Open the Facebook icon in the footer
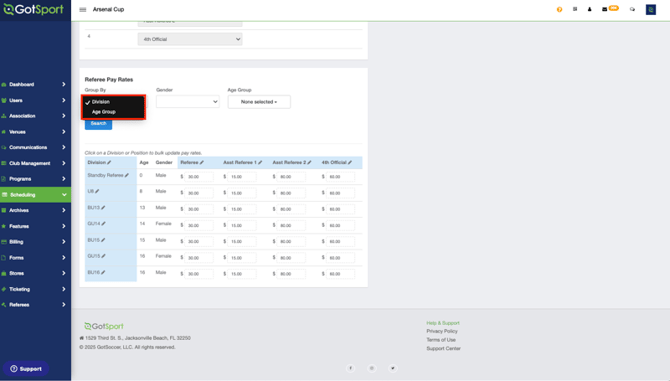Viewport: 670px width, 381px height. (x=350, y=368)
